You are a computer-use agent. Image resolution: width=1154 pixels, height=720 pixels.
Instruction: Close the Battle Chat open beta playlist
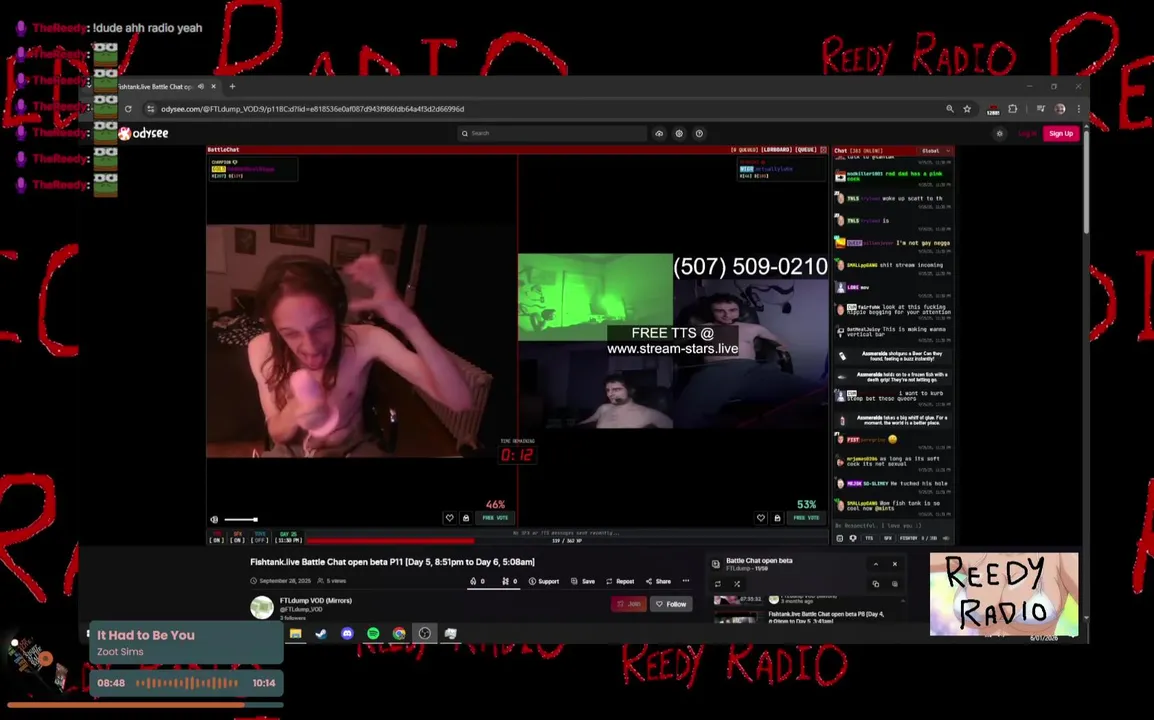click(895, 564)
